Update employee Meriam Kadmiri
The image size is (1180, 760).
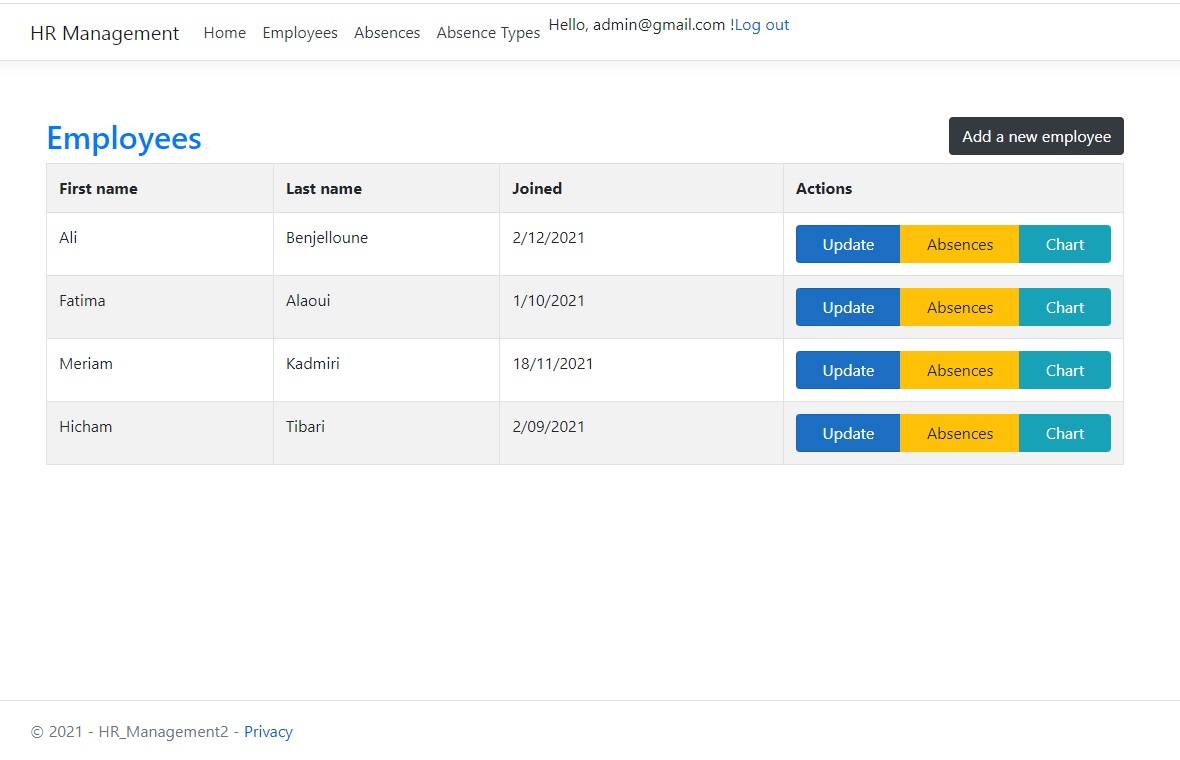pyautogui.click(x=847, y=370)
